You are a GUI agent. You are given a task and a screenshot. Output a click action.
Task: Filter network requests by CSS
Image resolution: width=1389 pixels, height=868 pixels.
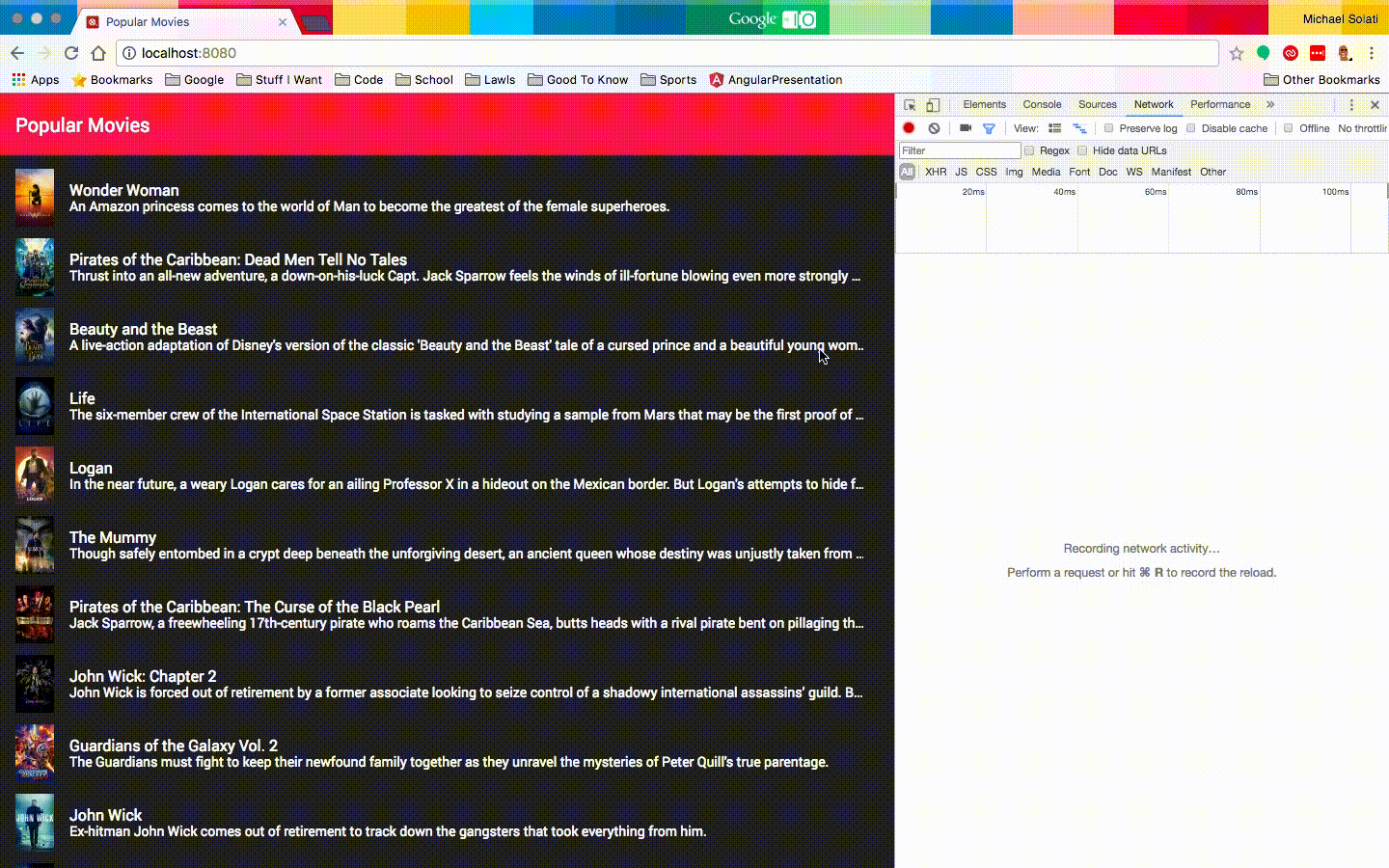[986, 172]
